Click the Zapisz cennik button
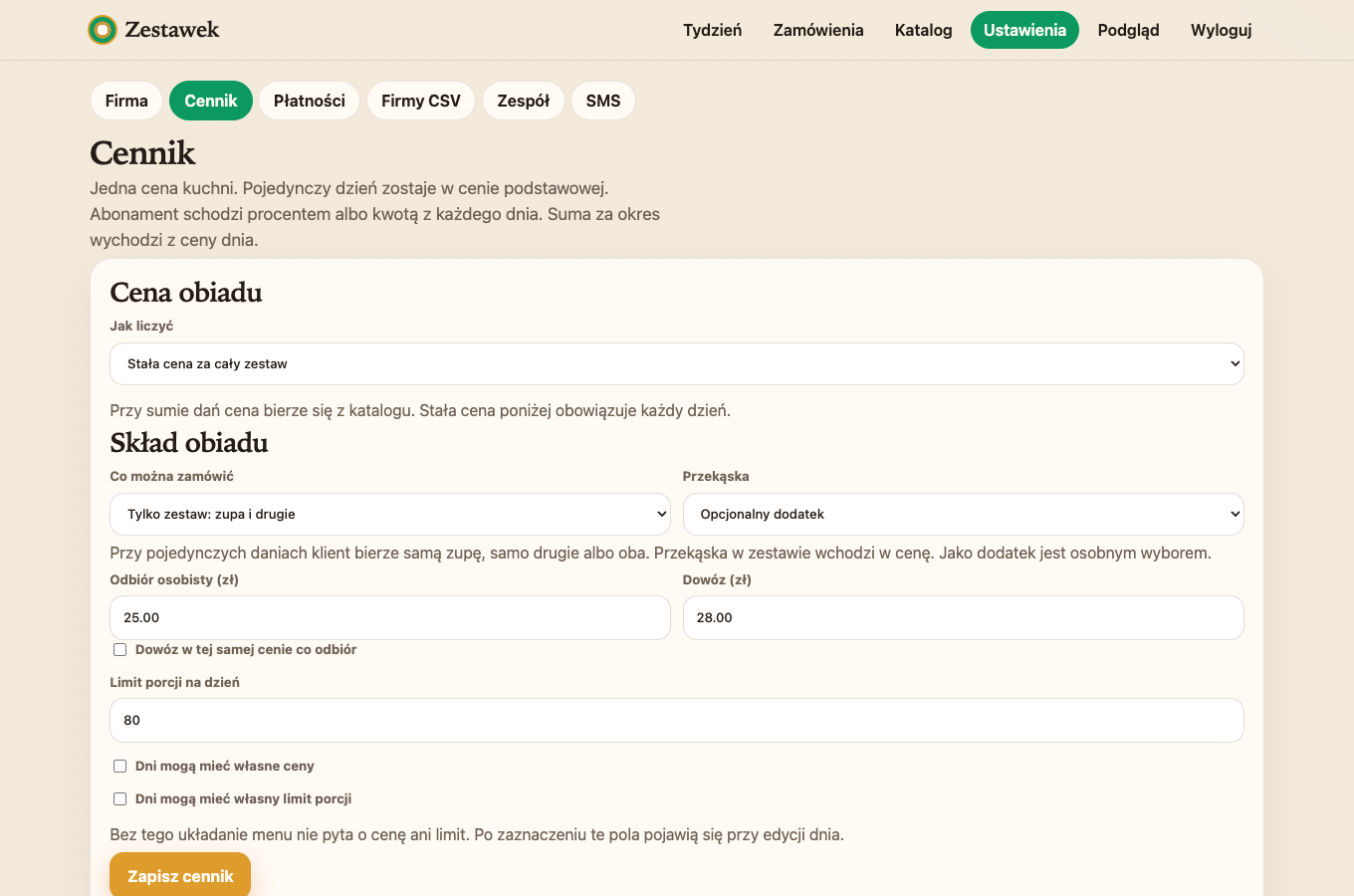1354x896 pixels. point(180,876)
